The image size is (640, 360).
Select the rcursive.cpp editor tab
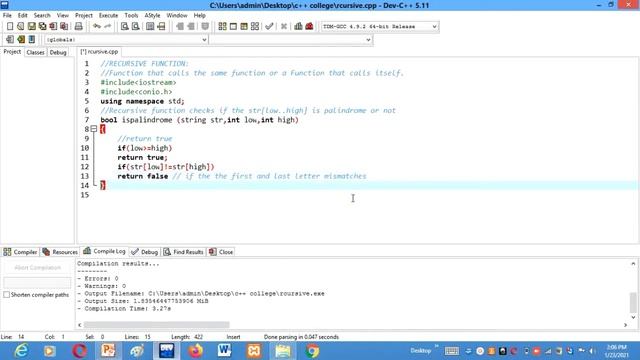(x=99, y=52)
